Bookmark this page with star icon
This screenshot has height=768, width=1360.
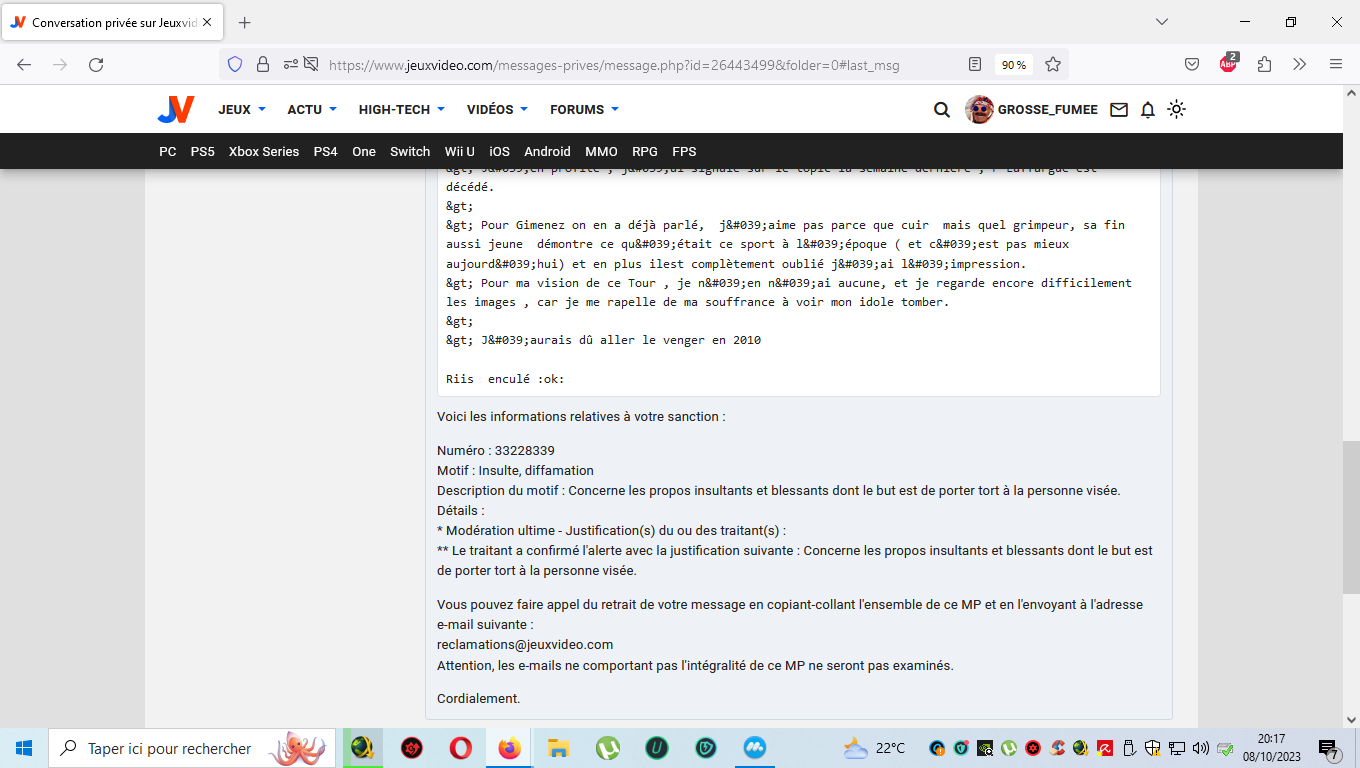1053,65
